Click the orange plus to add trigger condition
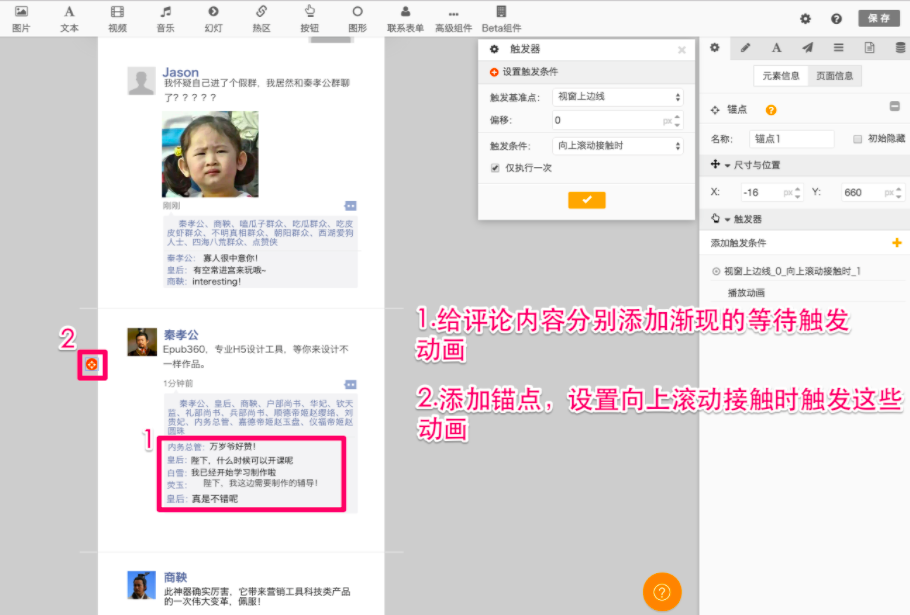 coord(896,243)
